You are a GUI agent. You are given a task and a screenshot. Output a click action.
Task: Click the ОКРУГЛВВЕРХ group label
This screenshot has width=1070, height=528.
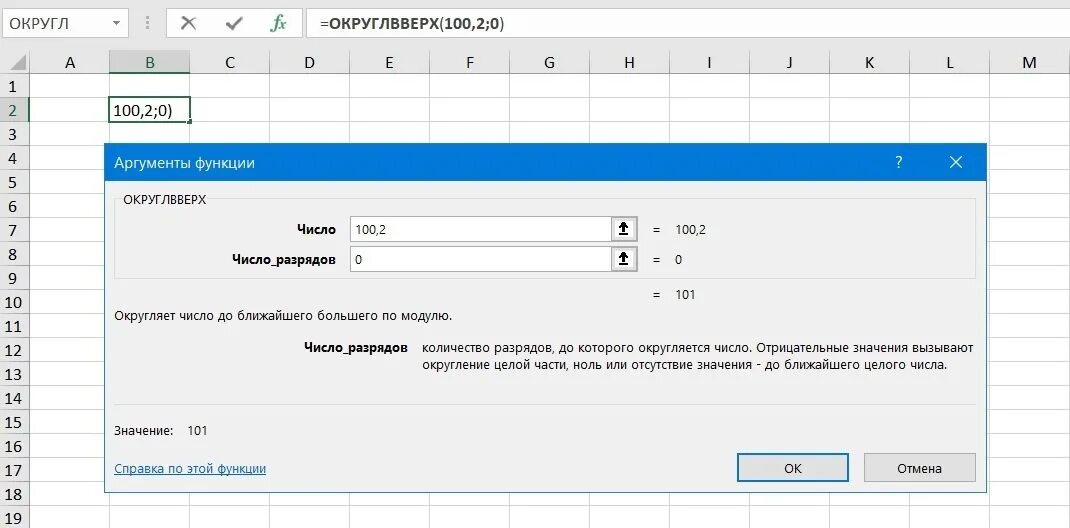[164, 199]
